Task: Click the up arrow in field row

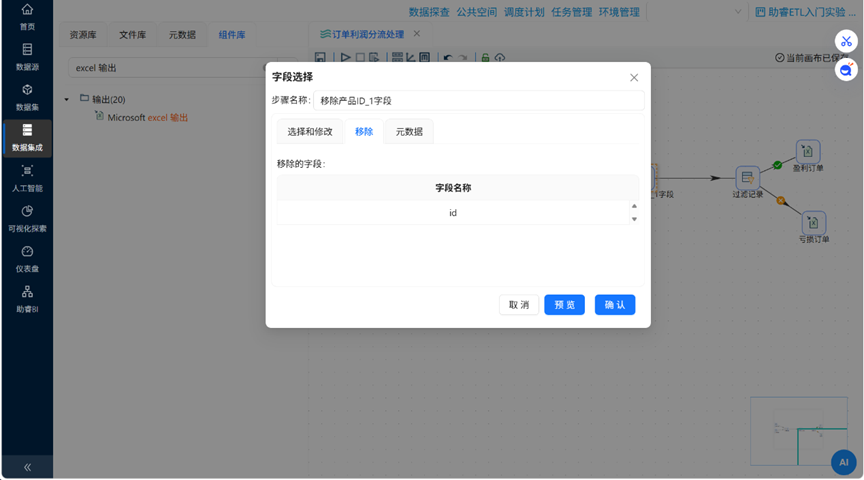Action: [634, 206]
